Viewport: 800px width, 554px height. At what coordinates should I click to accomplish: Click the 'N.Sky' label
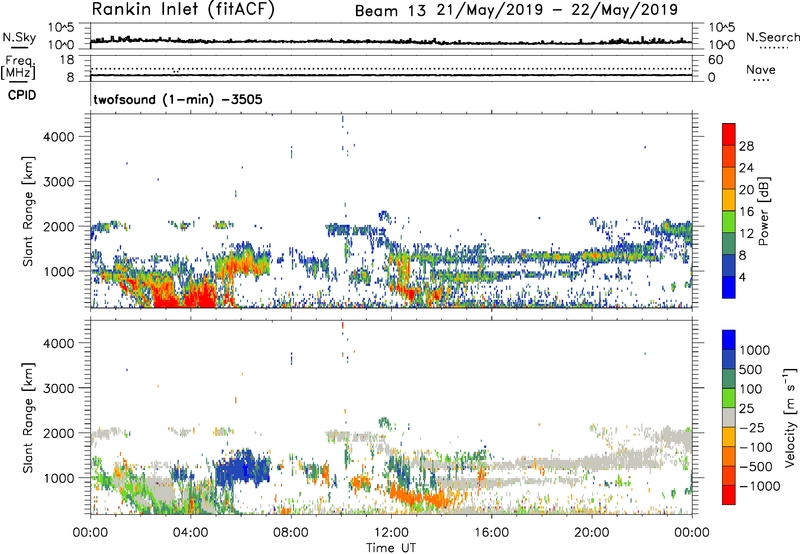(19, 37)
